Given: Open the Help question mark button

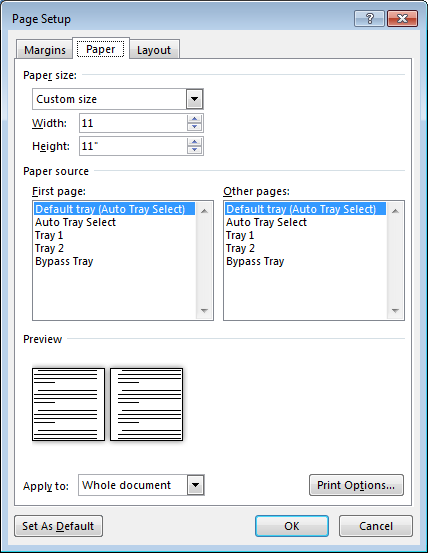Looking at the screenshot, I should pyautogui.click(x=369, y=18).
